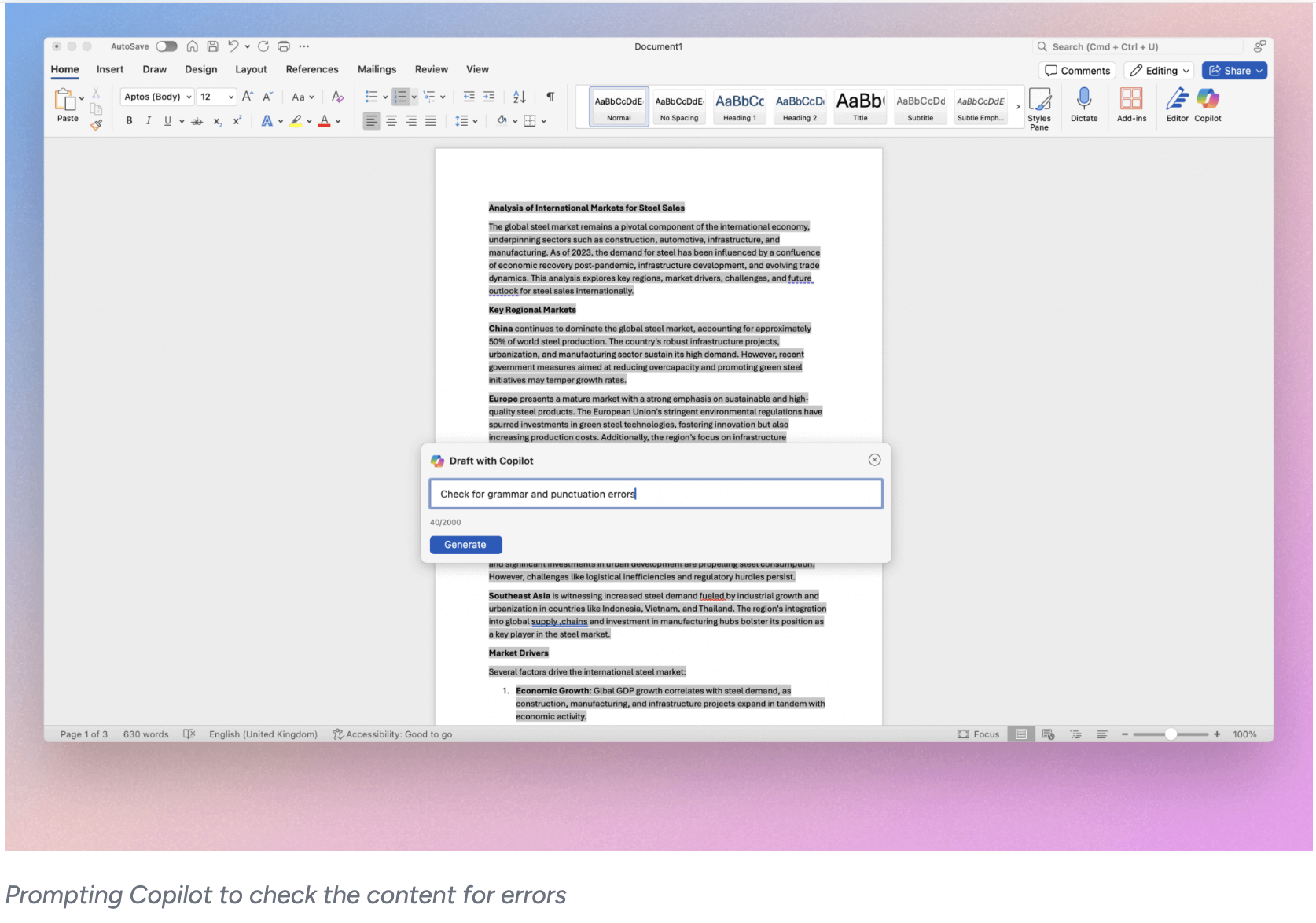Click the Add-ins icon
This screenshot has height=923, width=1316.
(x=1132, y=102)
